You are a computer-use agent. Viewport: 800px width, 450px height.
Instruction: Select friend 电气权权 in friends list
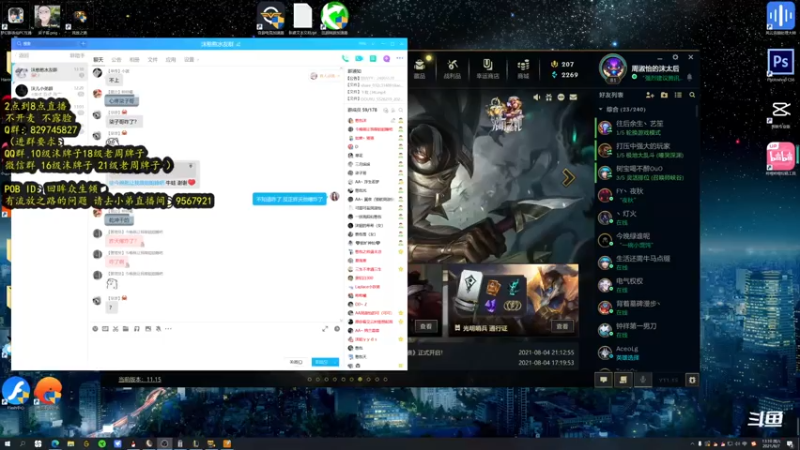pos(646,285)
